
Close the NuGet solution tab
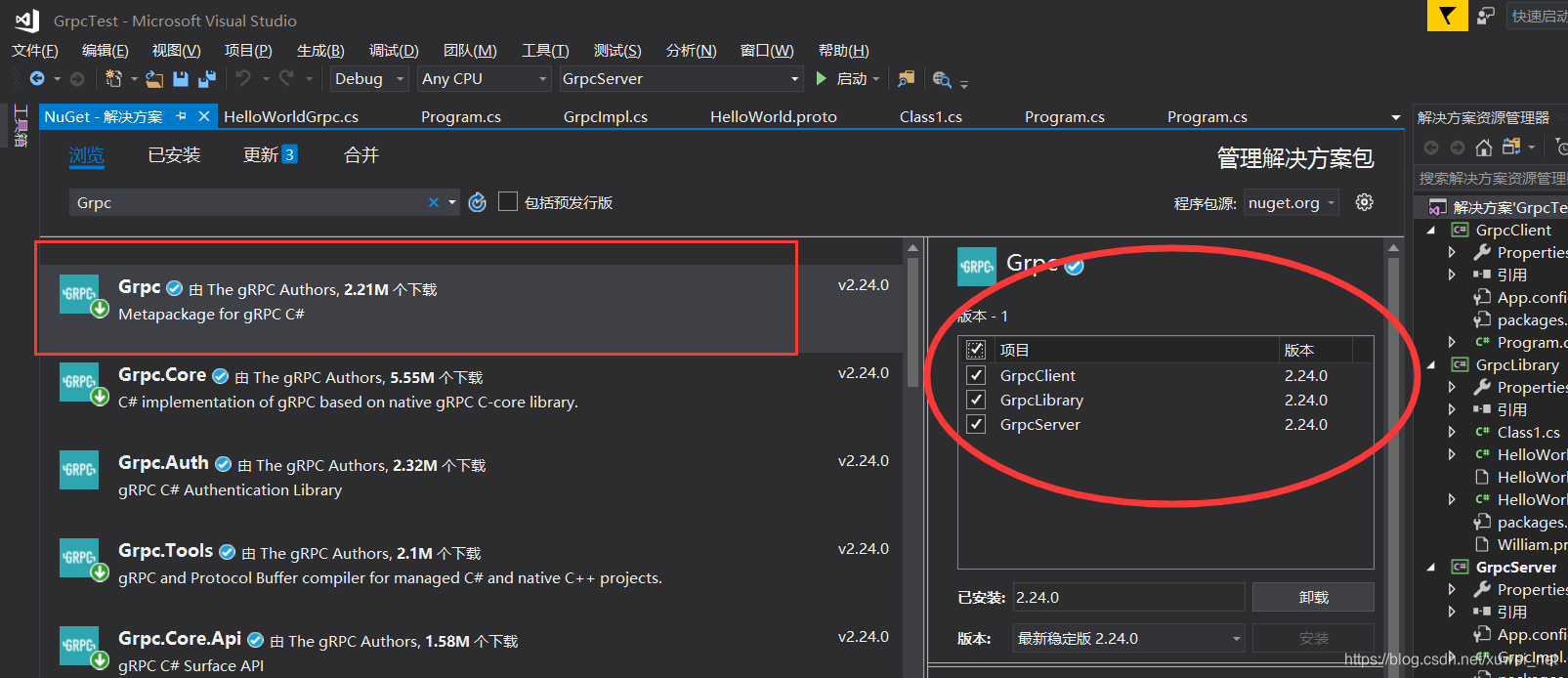pos(204,116)
